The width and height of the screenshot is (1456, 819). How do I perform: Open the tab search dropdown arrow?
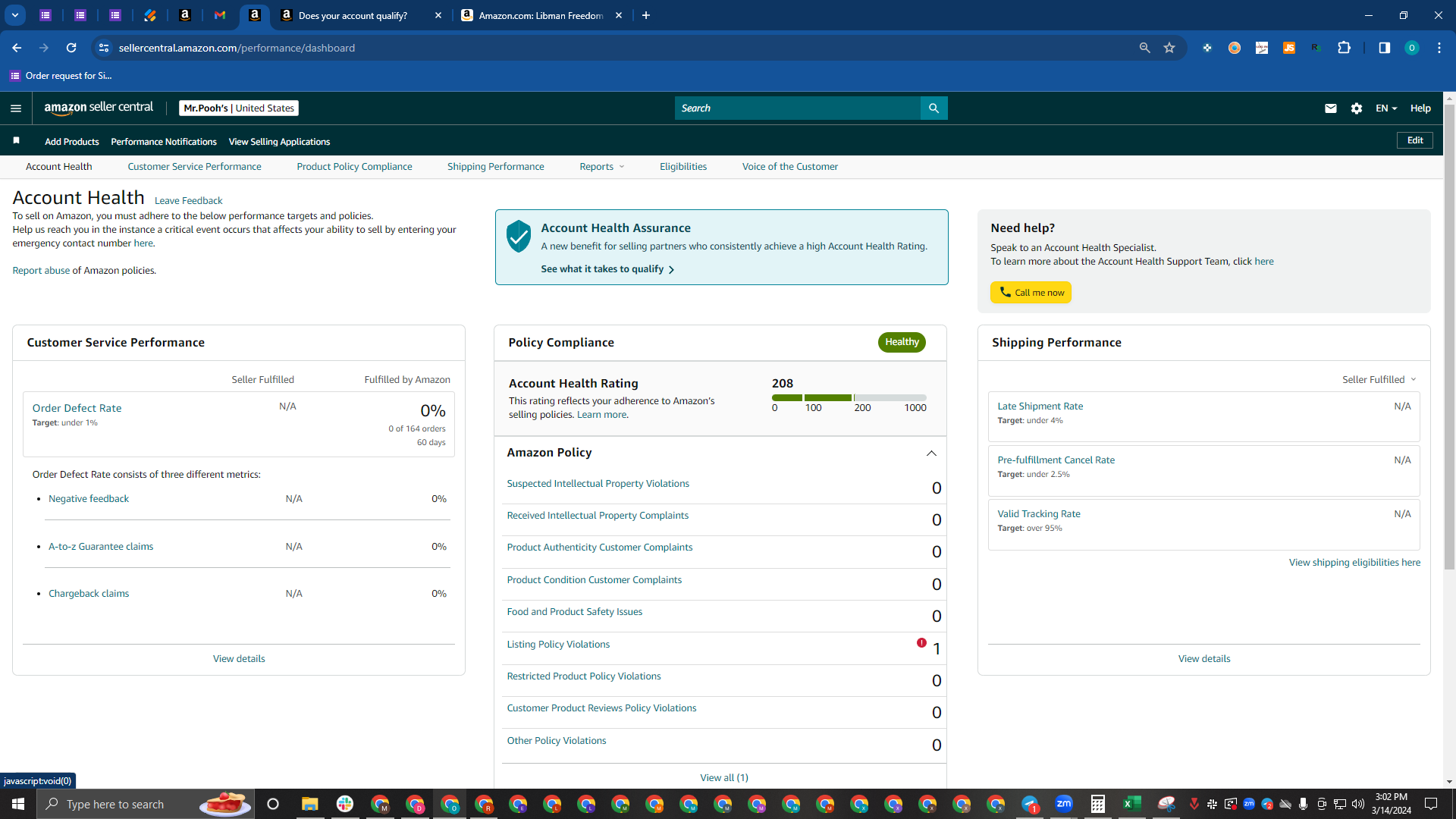coord(15,15)
